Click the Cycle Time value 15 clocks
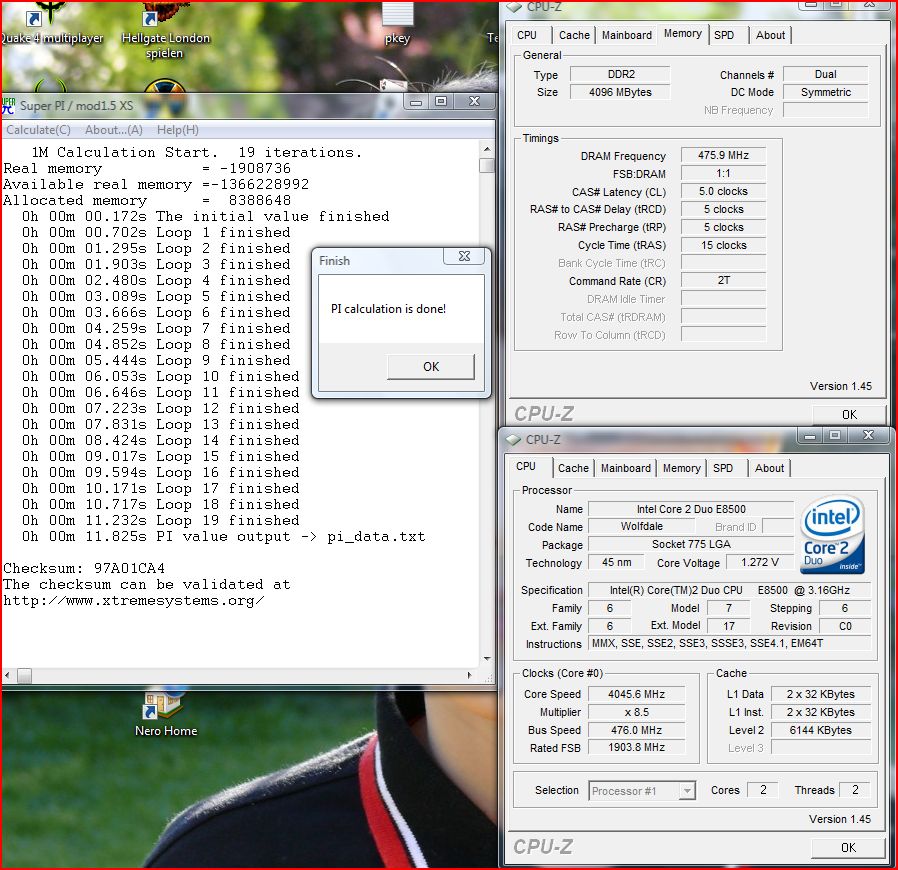Viewport: 898px width, 870px height. pos(723,245)
